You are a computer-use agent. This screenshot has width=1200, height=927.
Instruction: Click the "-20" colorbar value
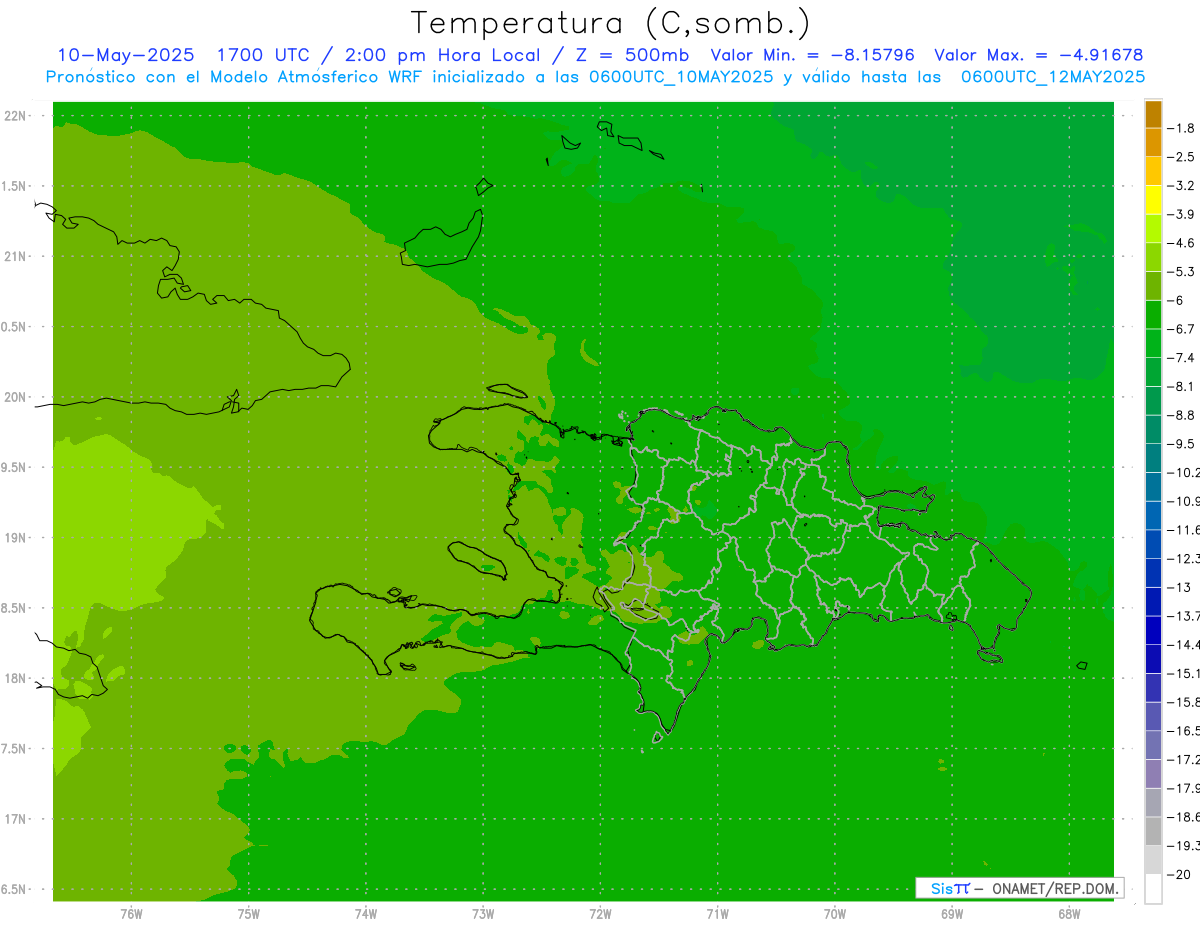point(1179,874)
